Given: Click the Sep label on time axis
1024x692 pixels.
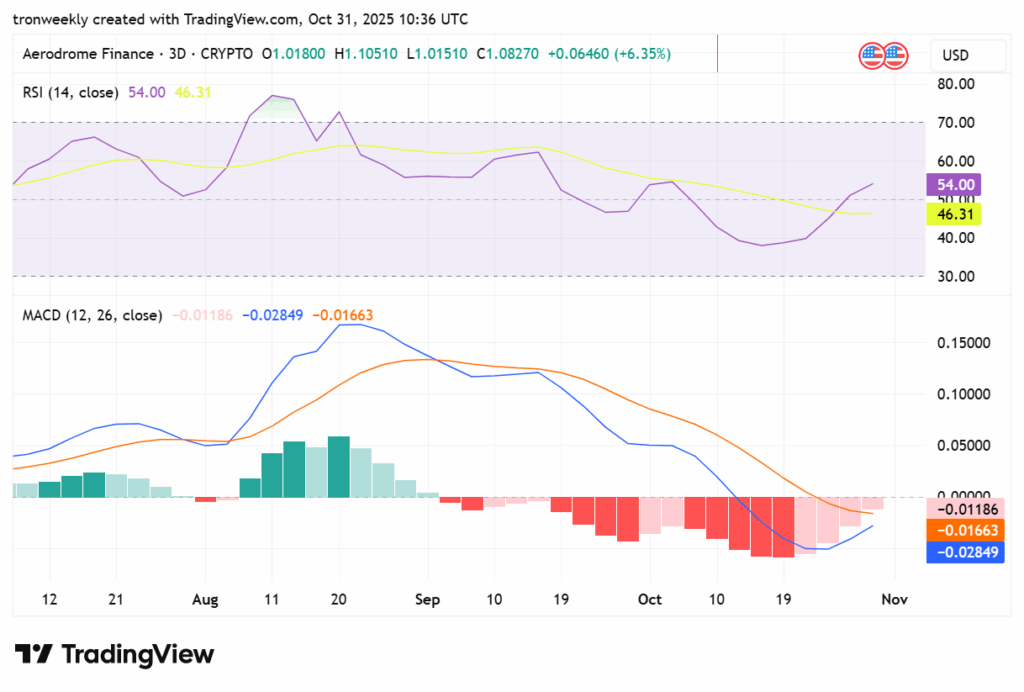Looking at the screenshot, I should click(427, 600).
